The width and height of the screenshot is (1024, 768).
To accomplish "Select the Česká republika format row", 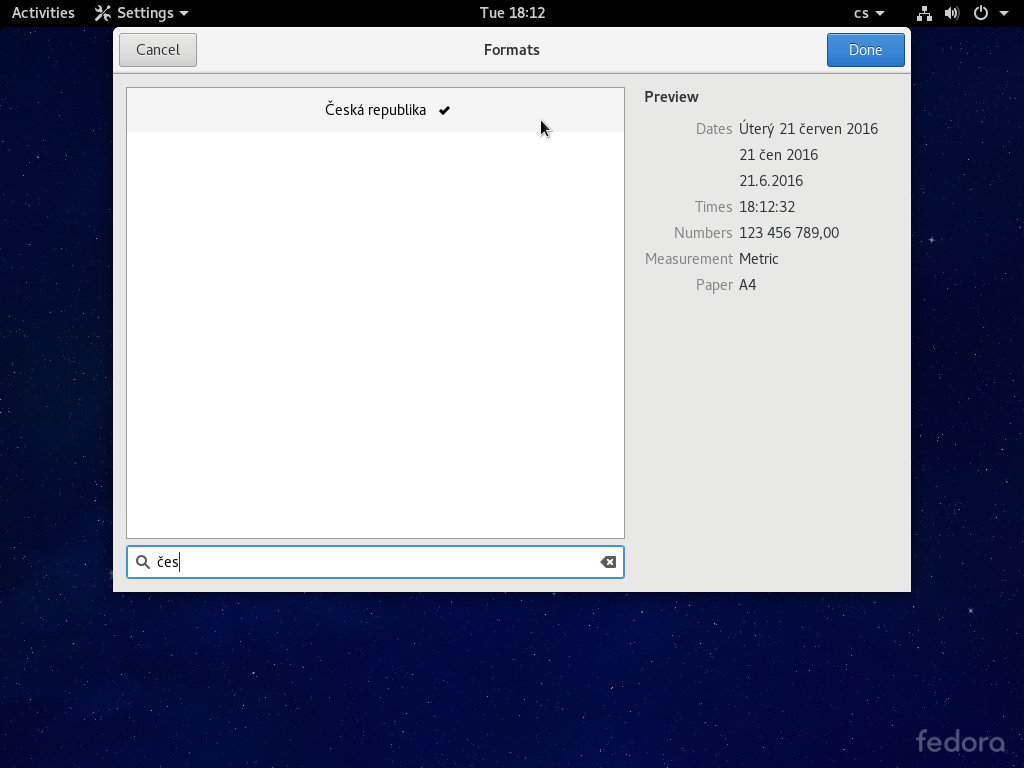I will (375, 110).
